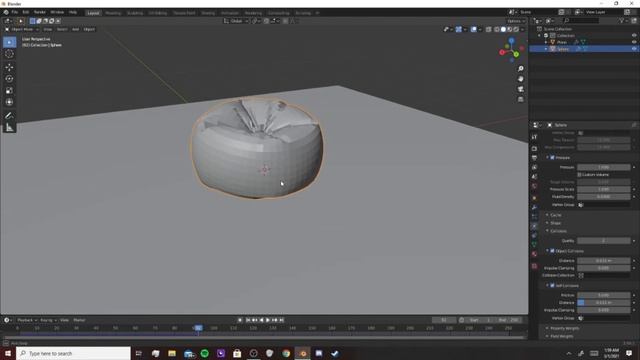Click the outliner search field

(x=581, y=20)
